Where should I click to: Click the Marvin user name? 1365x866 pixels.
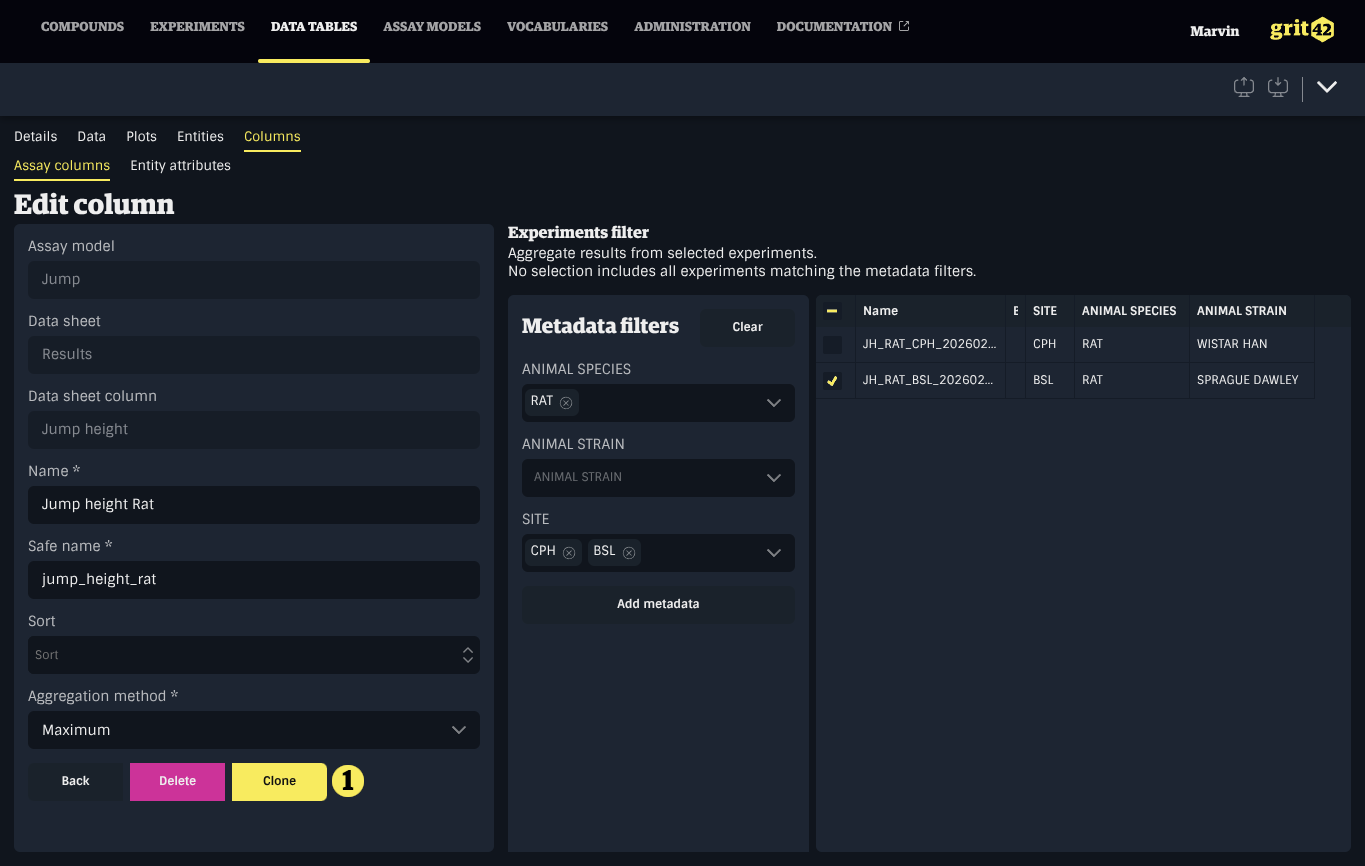tap(1214, 31)
